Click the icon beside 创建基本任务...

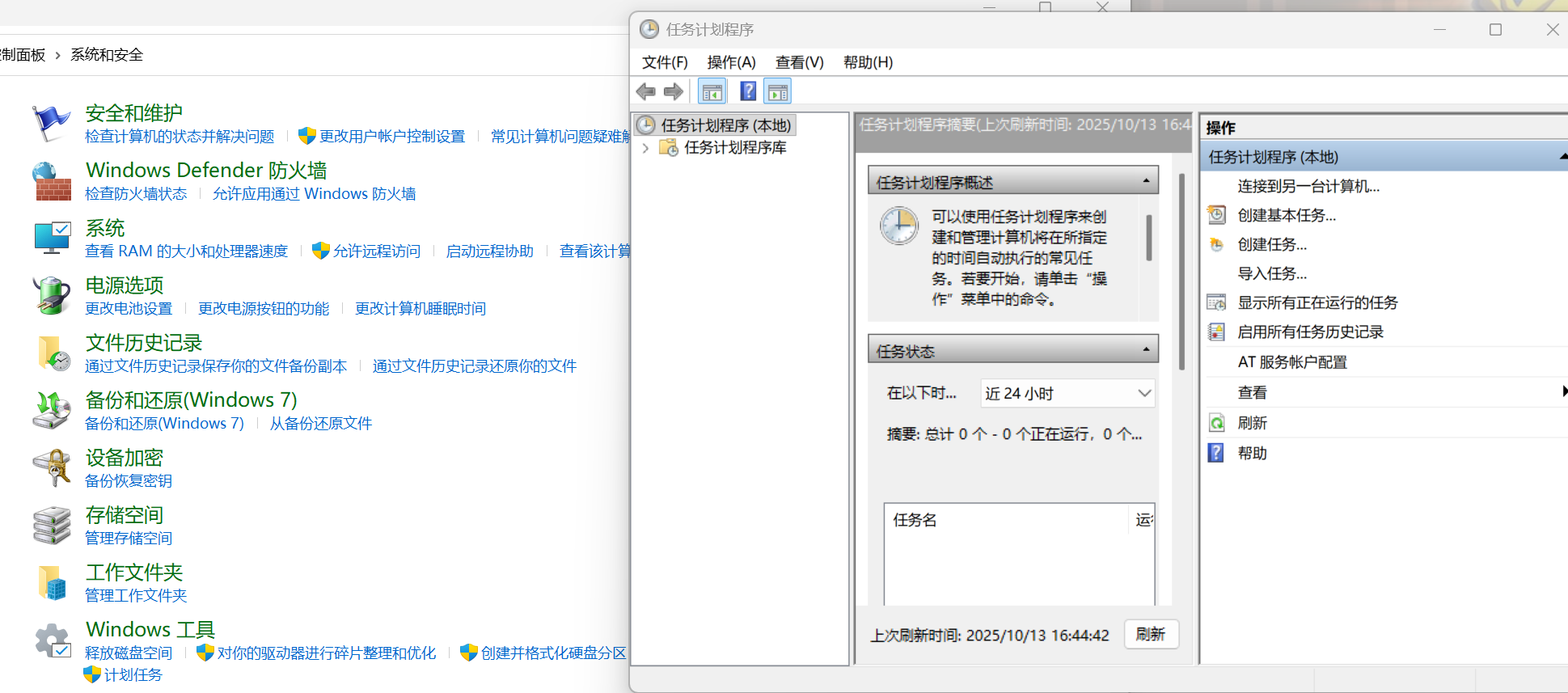click(1217, 215)
